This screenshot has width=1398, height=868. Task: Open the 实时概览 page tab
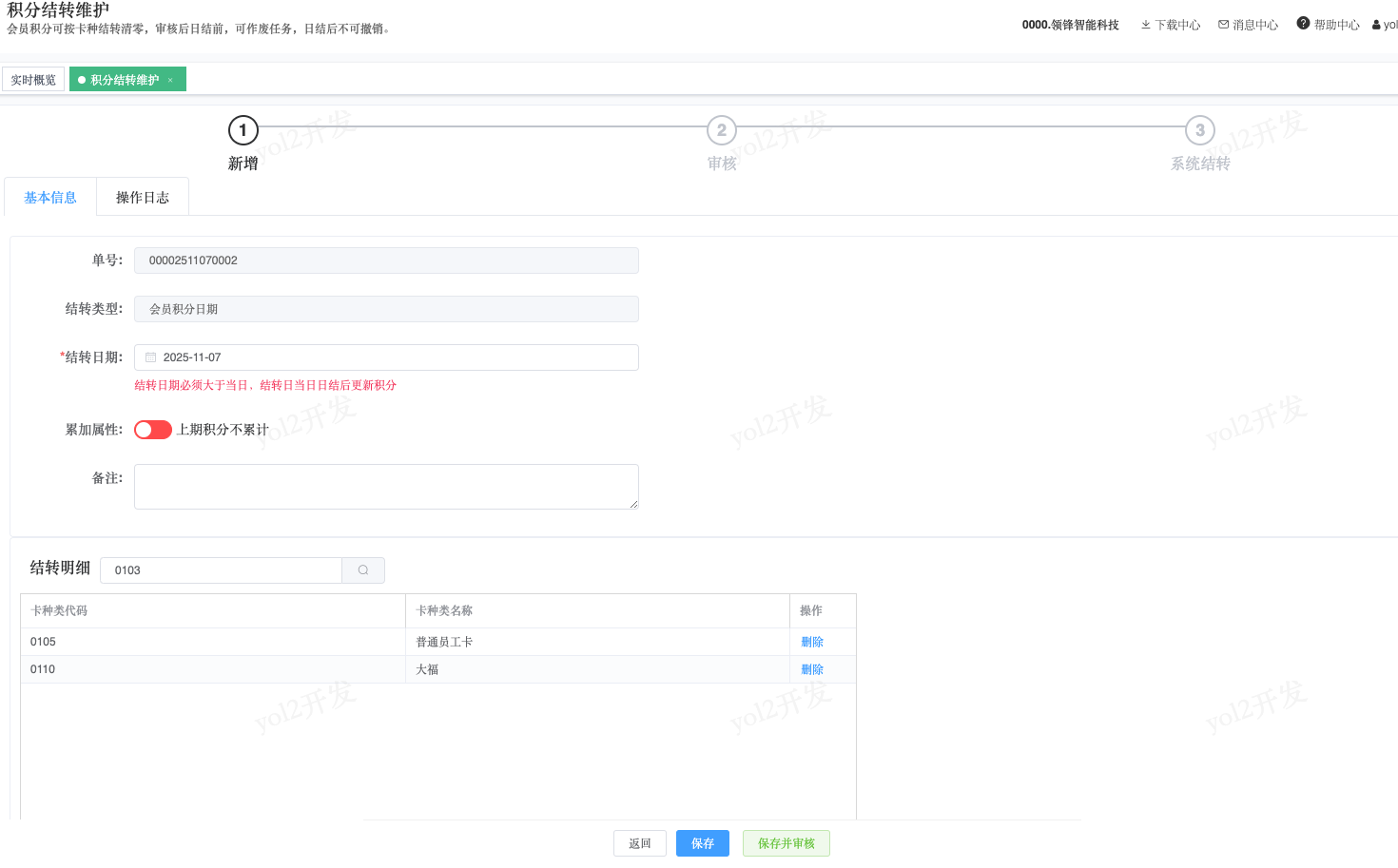click(33, 80)
